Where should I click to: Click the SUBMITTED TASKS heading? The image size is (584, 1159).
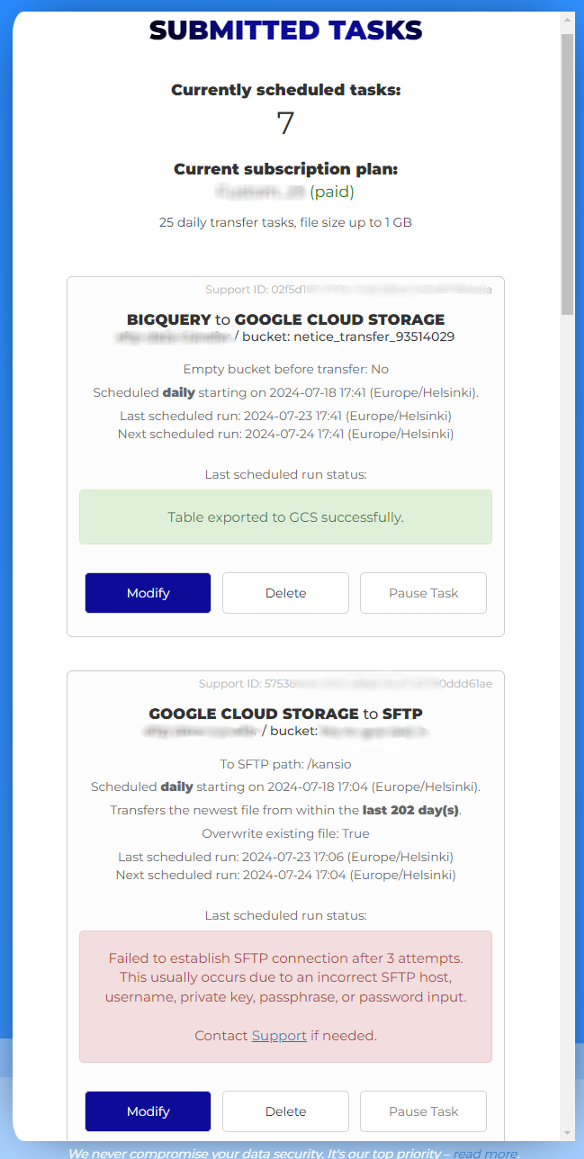(285, 30)
